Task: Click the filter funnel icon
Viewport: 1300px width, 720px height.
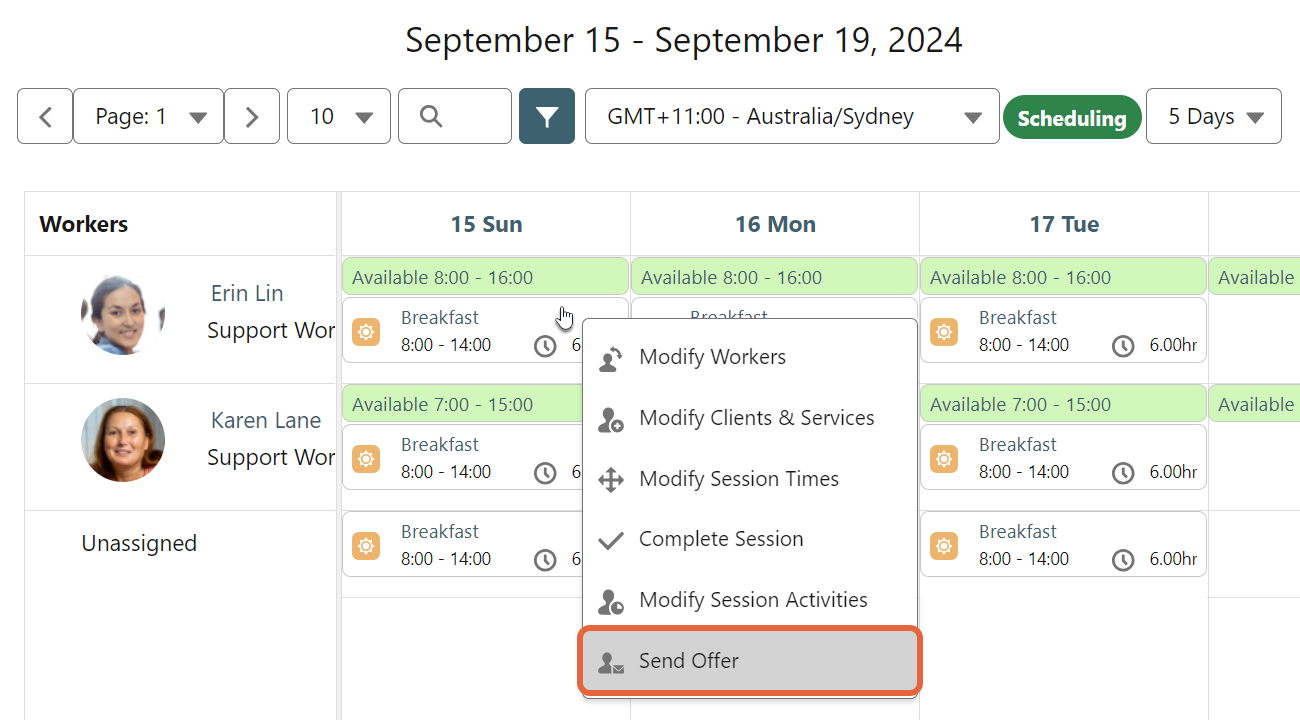Action: [x=546, y=116]
